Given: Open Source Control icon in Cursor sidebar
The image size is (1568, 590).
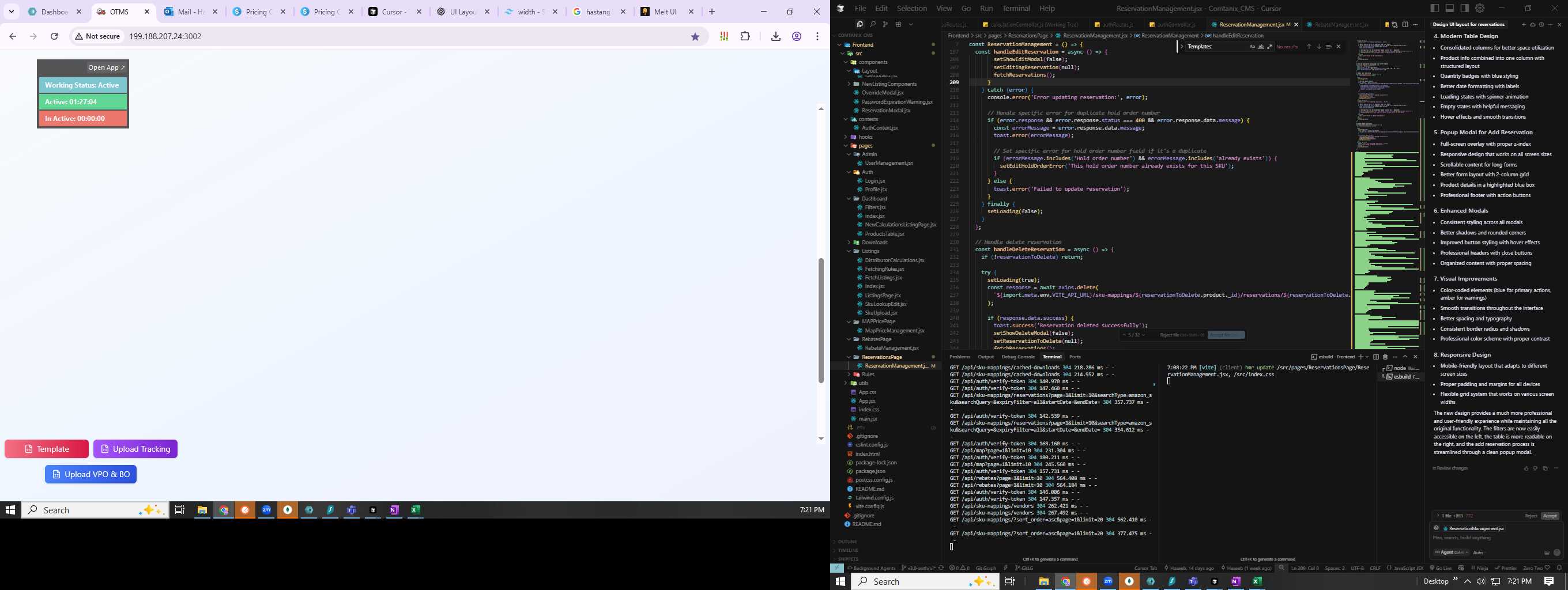Looking at the screenshot, I should [885, 24].
